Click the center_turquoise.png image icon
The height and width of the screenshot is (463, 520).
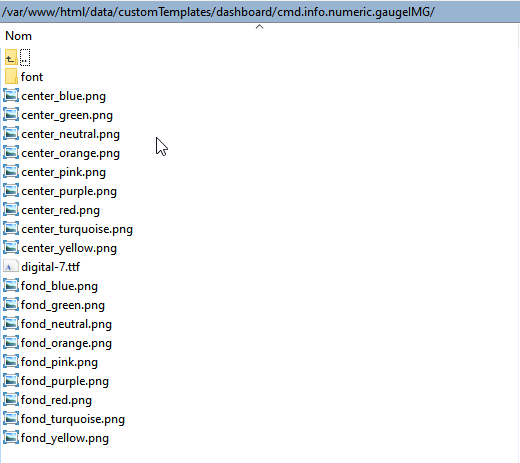pos(11,229)
